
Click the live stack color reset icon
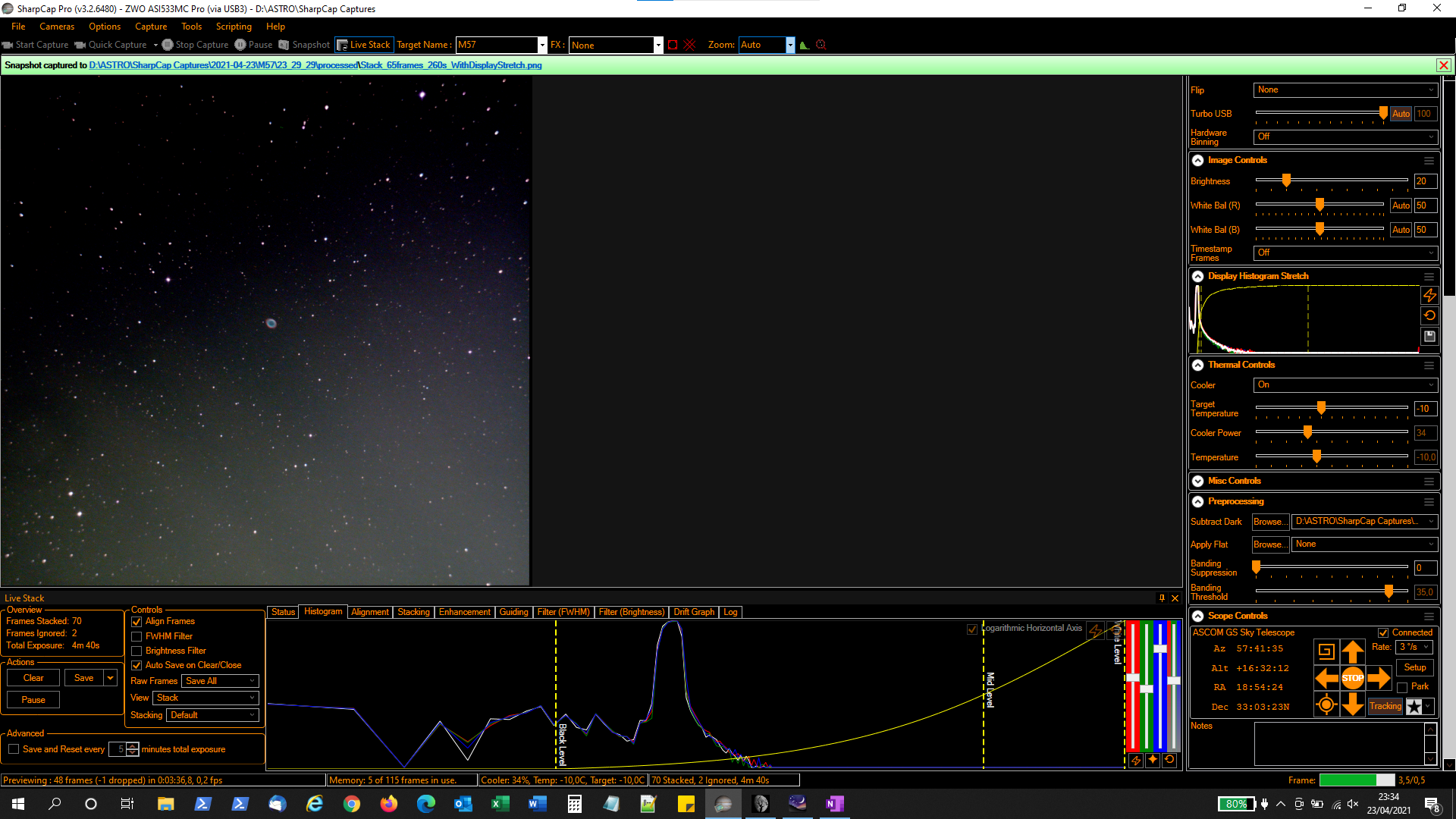tap(1169, 760)
